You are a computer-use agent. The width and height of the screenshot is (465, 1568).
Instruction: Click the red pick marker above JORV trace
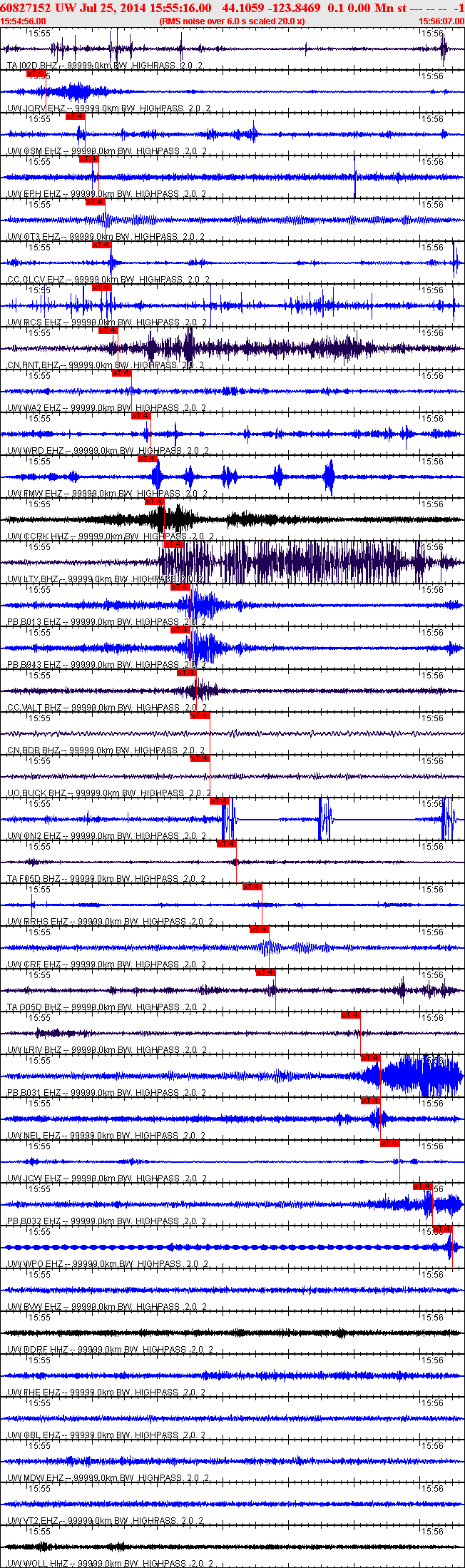(x=36, y=73)
